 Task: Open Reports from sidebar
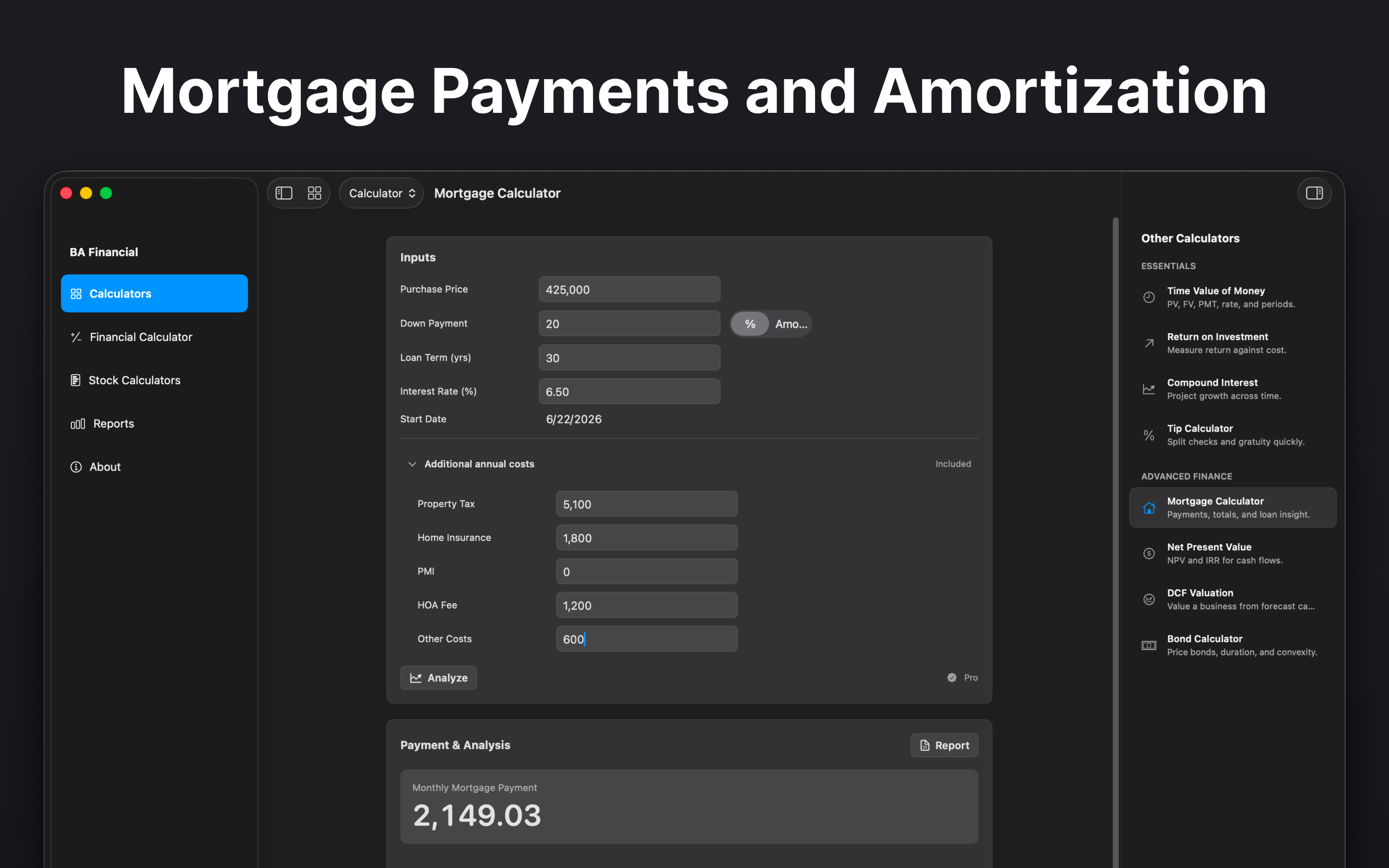[154, 424]
